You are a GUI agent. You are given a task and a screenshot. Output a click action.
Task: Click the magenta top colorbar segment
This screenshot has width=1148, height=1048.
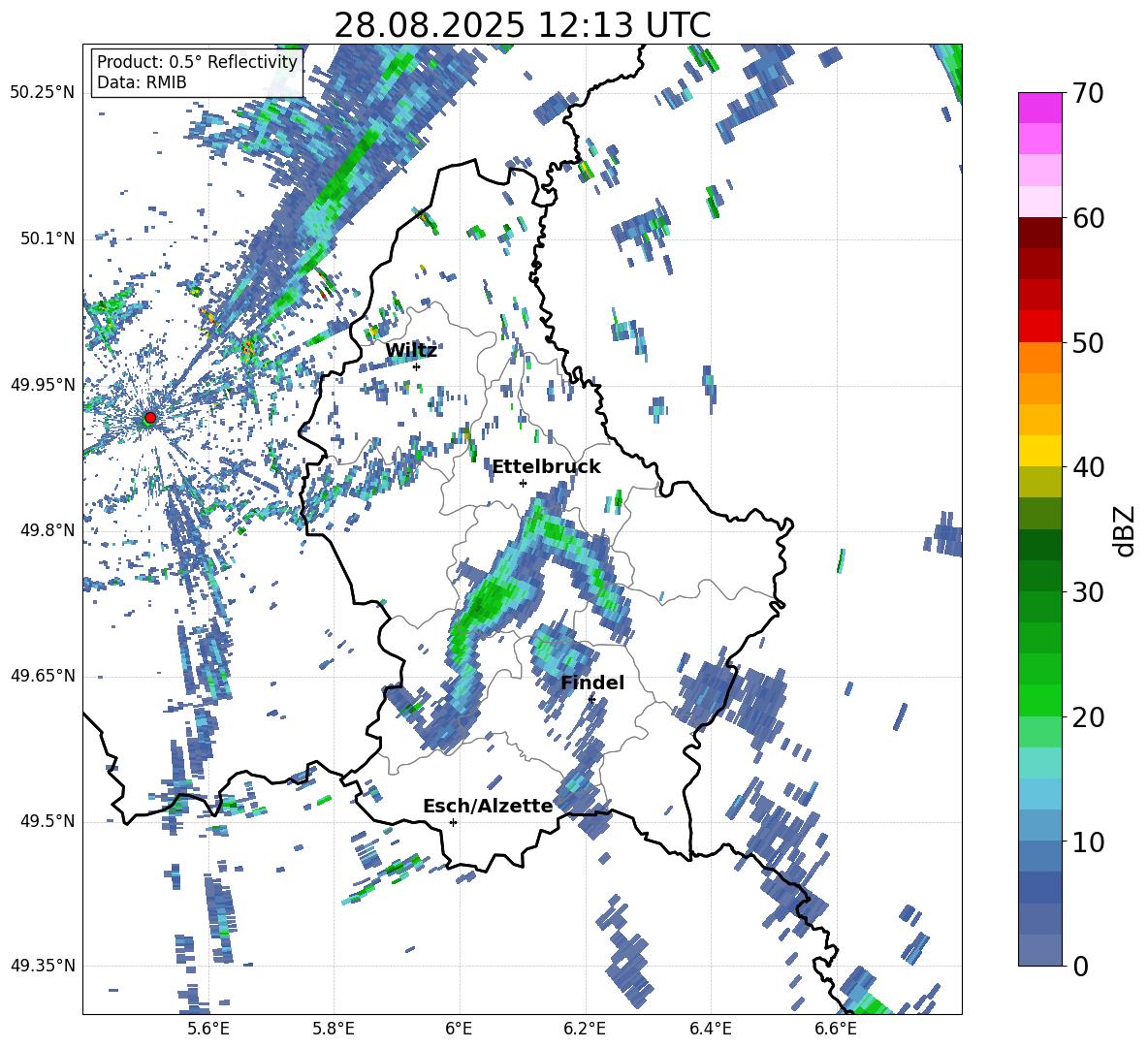tap(1039, 108)
